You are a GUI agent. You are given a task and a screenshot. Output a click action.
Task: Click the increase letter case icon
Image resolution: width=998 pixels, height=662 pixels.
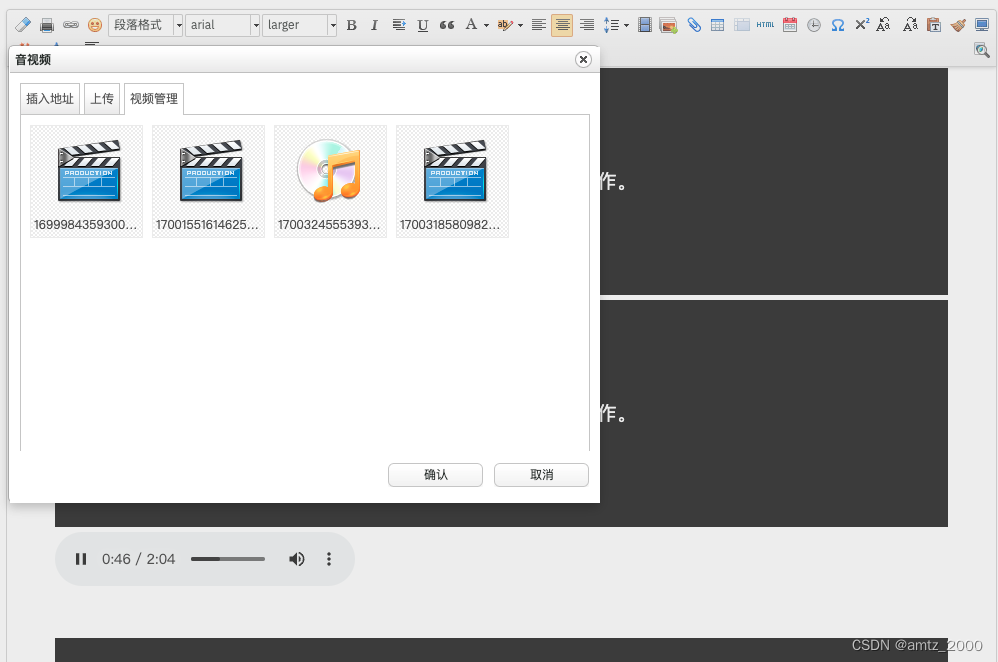coord(911,25)
